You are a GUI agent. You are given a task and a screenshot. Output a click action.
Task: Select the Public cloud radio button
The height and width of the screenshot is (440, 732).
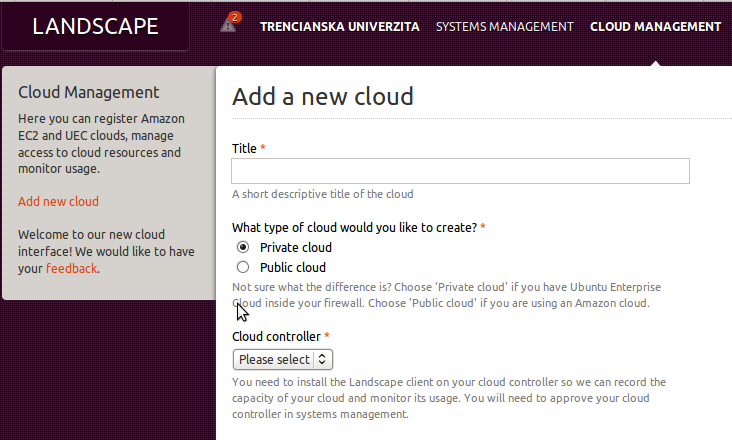point(243,267)
